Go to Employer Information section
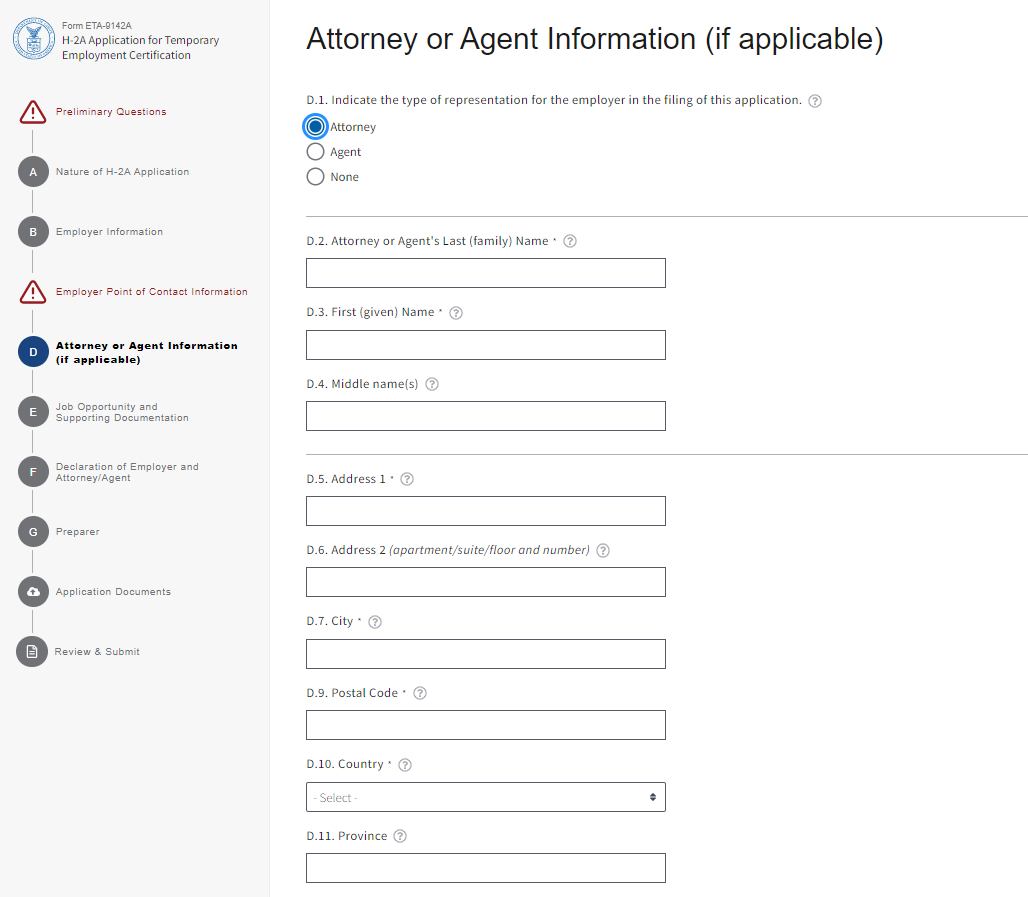Screen dimensions: 1028x897 pos(109,232)
